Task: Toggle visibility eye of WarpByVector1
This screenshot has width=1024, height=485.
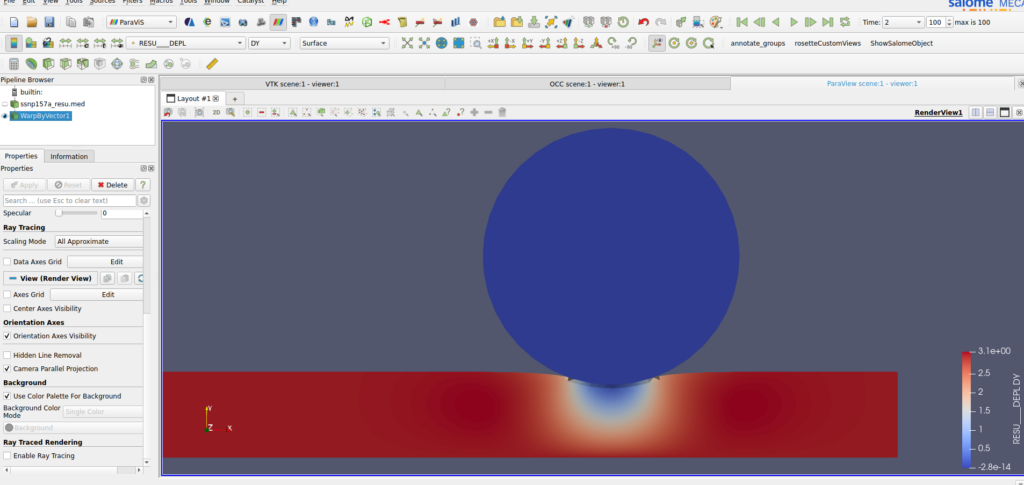Action: [5, 115]
